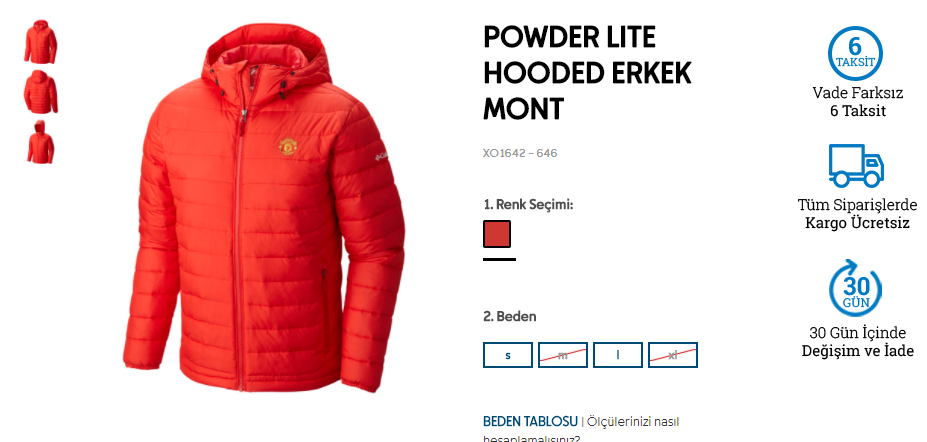Select the front view jacket thumbnail
The image size is (927, 442).
41,41
